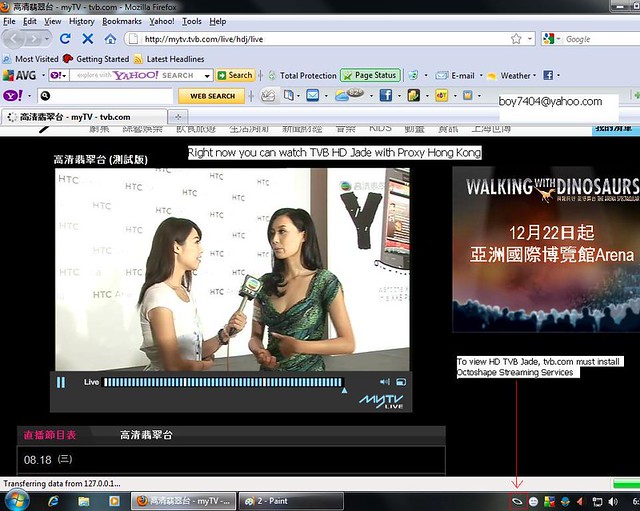Click the Facebook icon in AVG toolbar

548,75
